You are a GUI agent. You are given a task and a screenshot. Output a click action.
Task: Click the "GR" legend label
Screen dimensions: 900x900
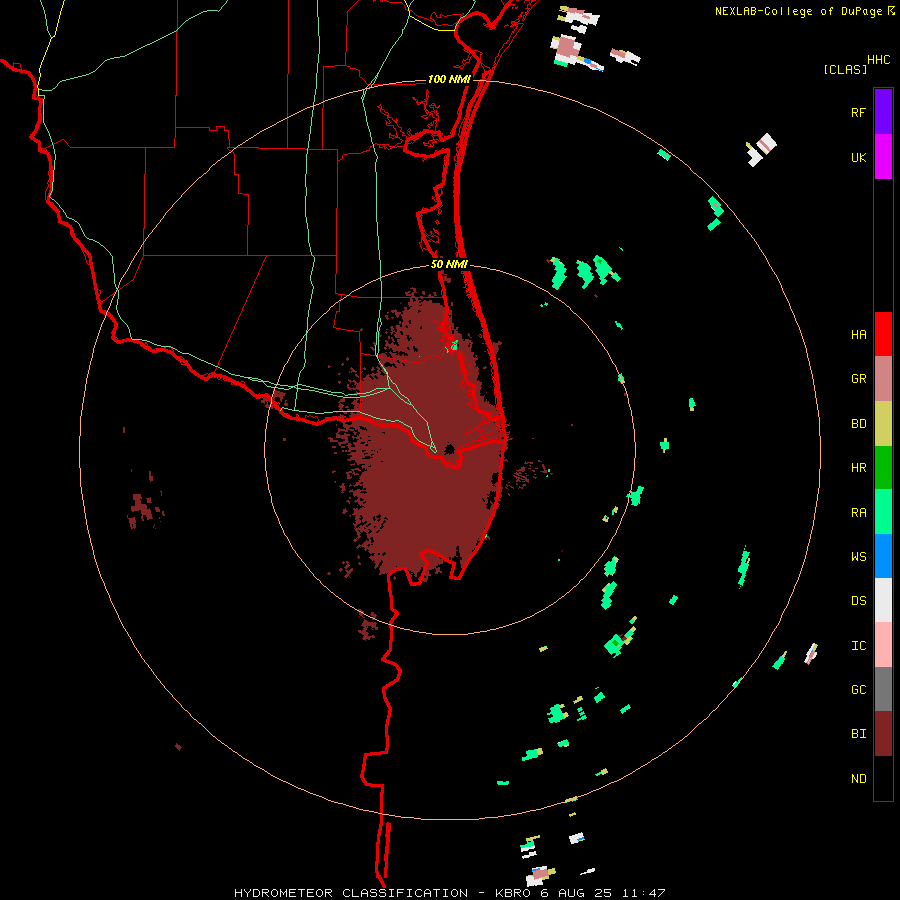[858, 379]
